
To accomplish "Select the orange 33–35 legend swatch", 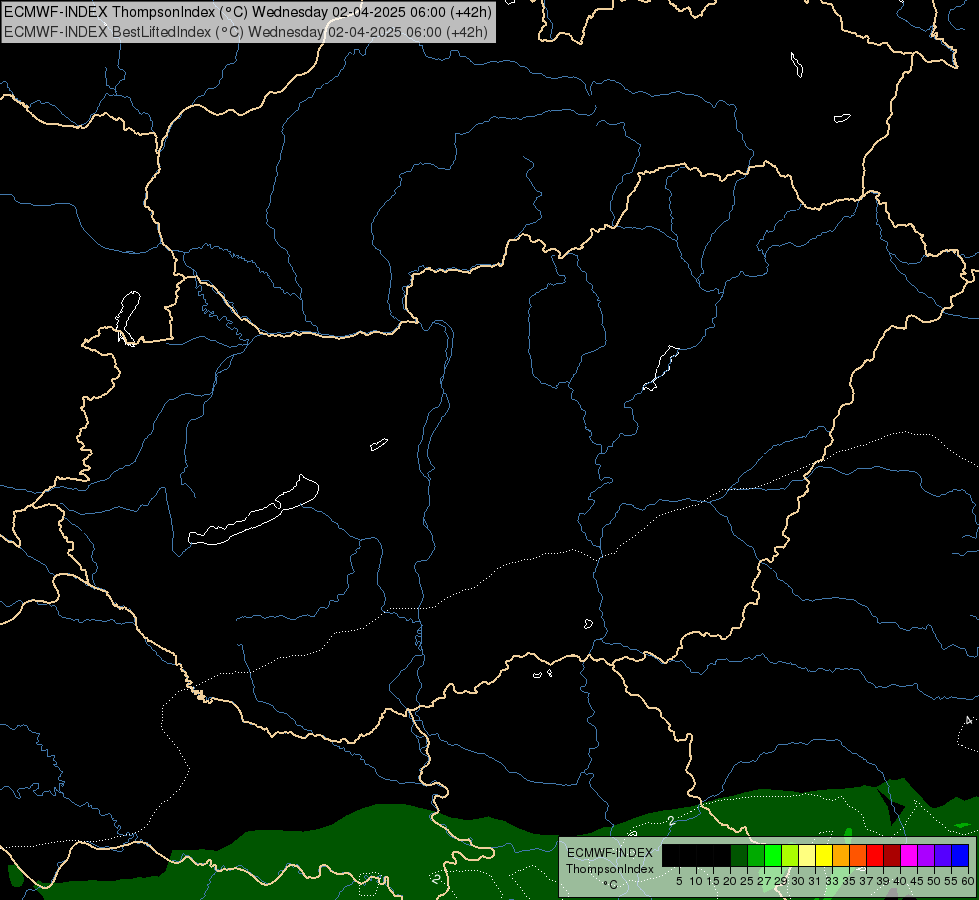I will 841,855.
